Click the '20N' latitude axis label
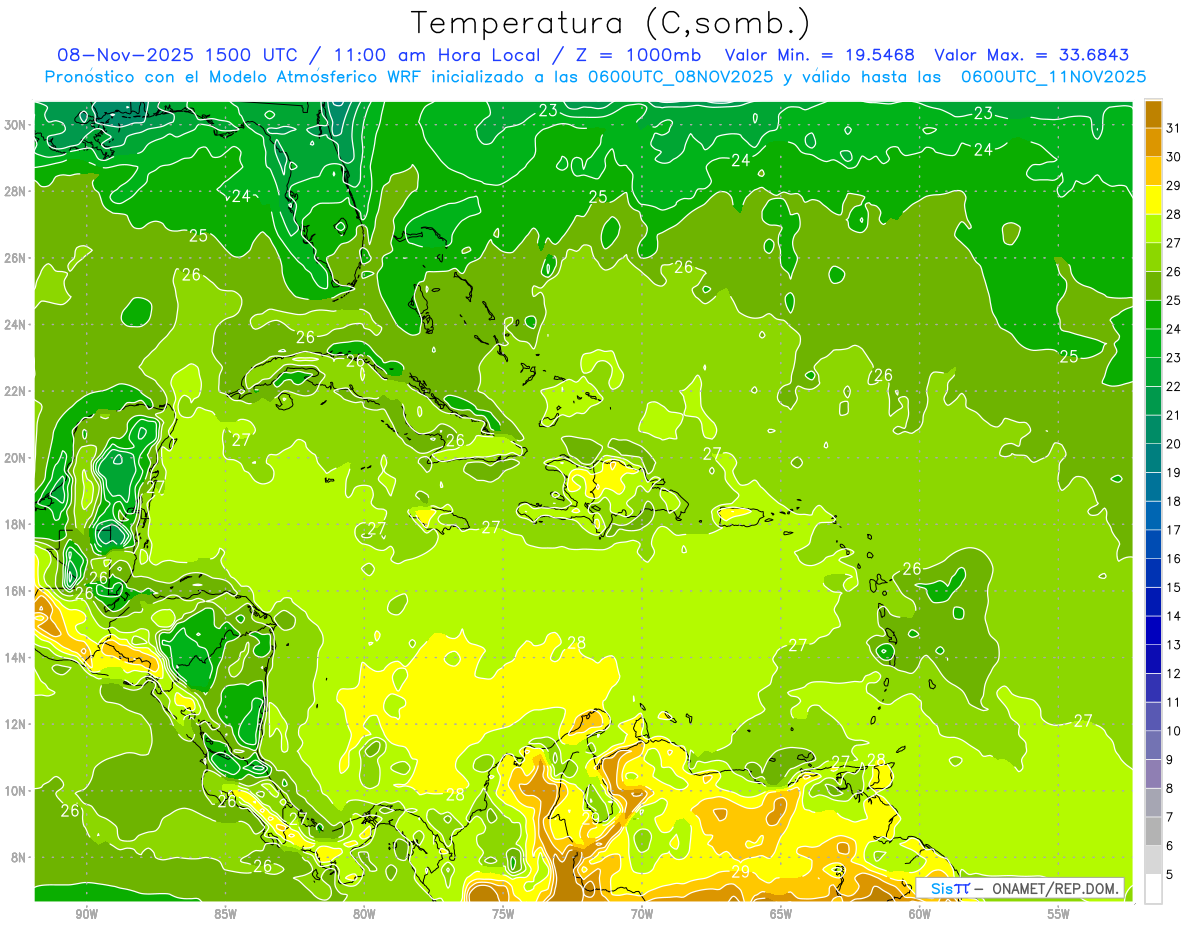Image resolution: width=1200 pixels, height=927 pixels. pyautogui.click(x=16, y=458)
